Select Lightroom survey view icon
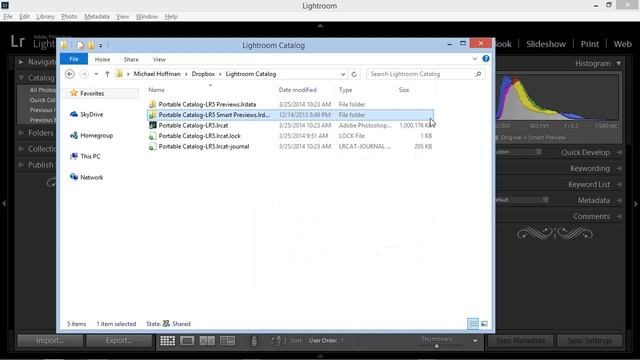 click(x=227, y=340)
